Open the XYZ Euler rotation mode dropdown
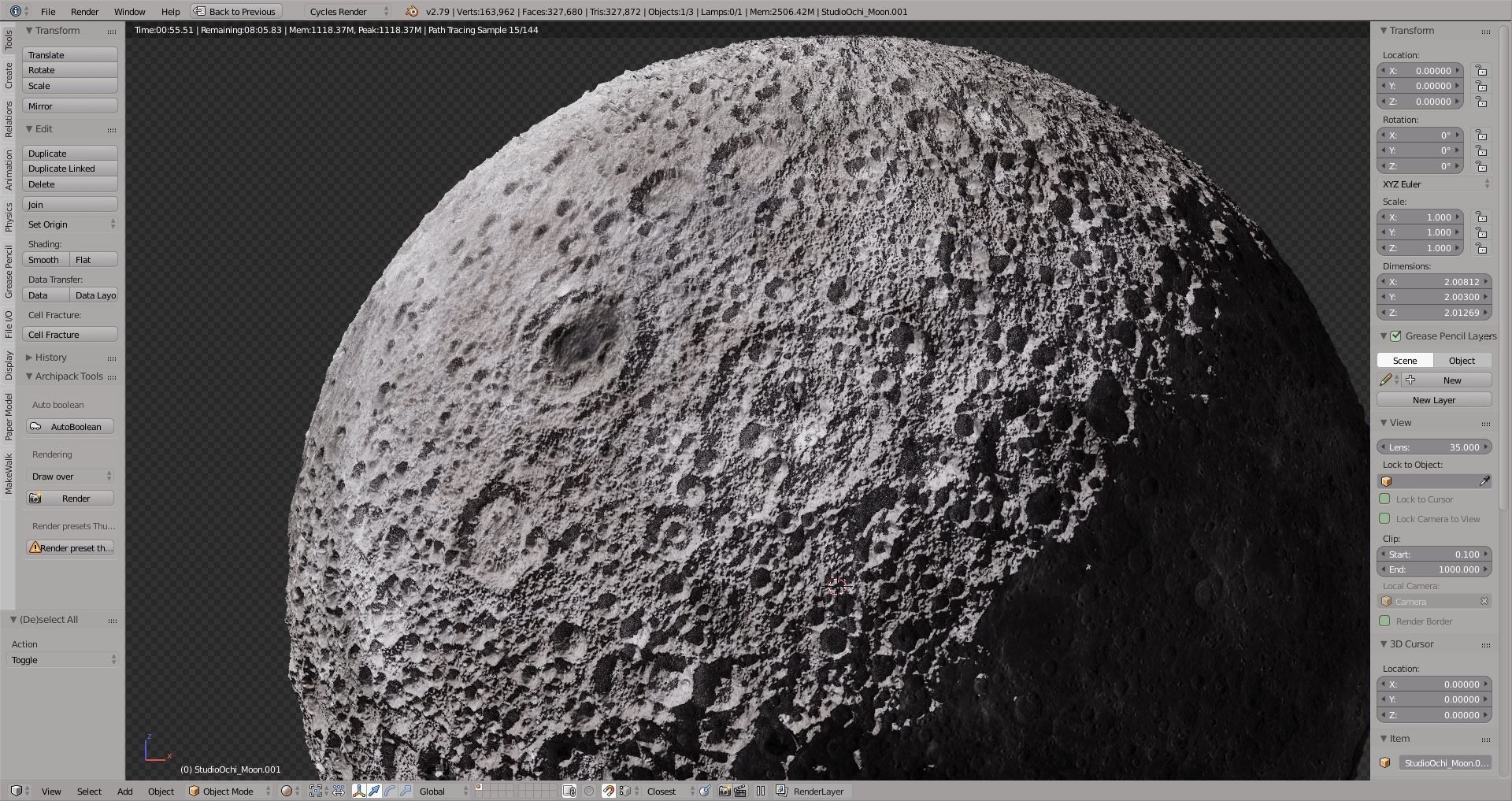The height and width of the screenshot is (801, 1512). click(x=1435, y=184)
